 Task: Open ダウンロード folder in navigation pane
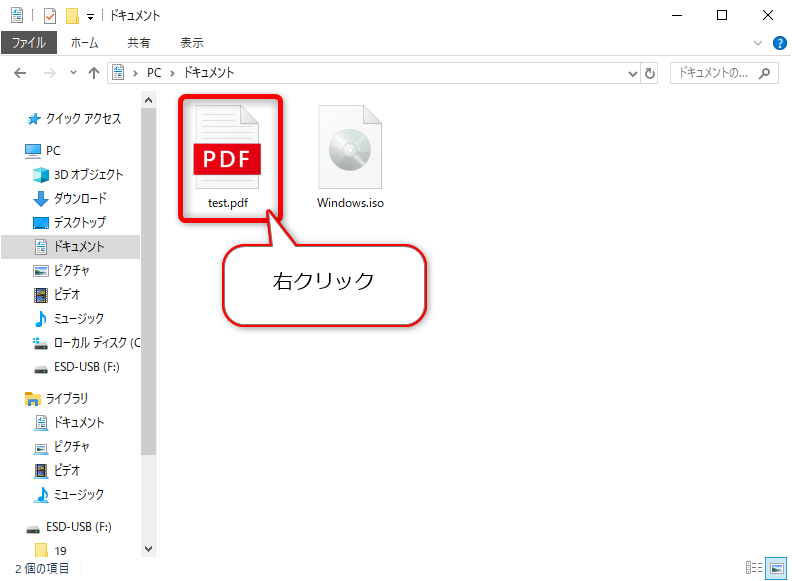tap(80, 198)
